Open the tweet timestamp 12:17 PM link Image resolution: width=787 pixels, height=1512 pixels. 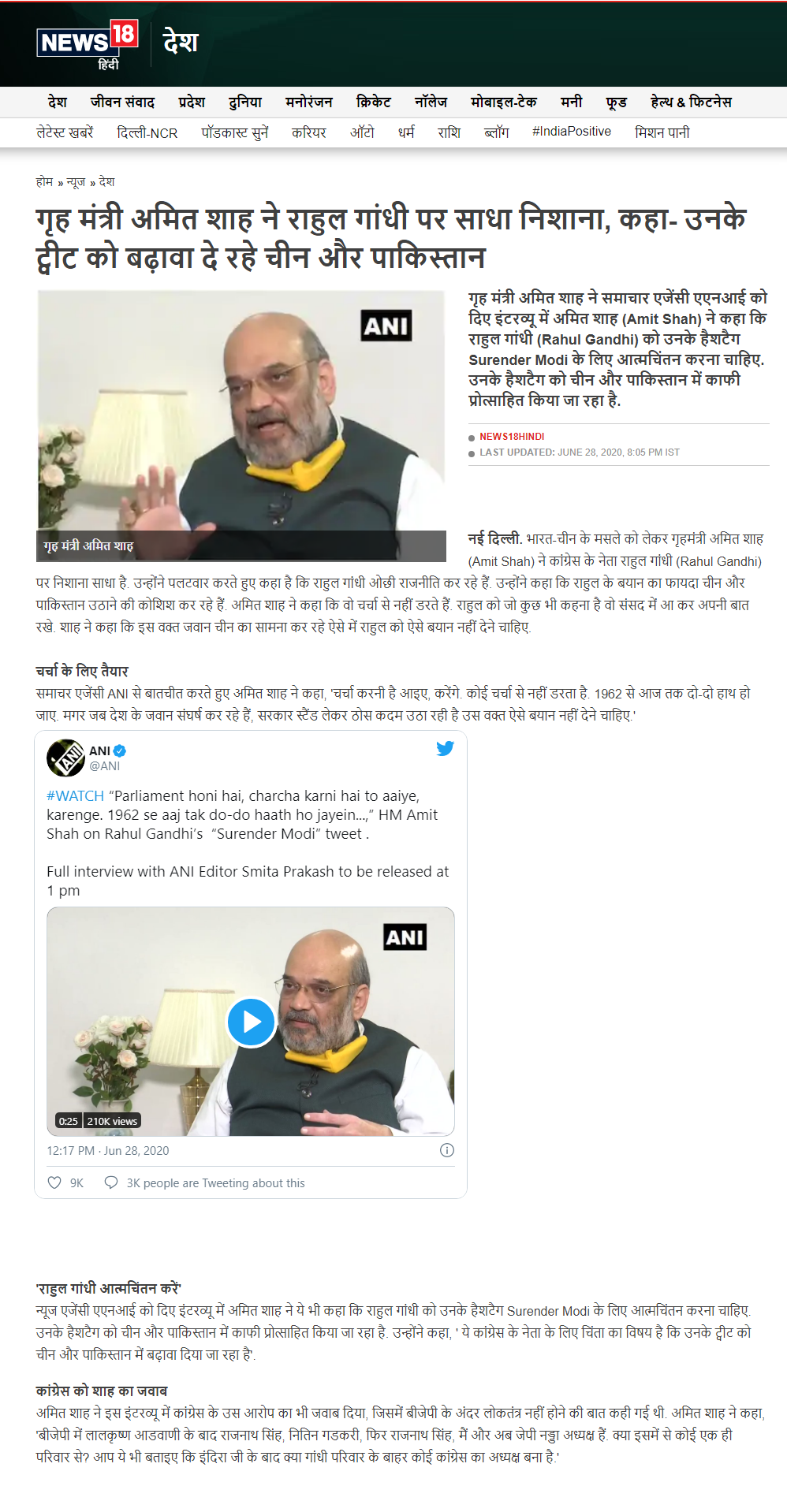tap(107, 1151)
